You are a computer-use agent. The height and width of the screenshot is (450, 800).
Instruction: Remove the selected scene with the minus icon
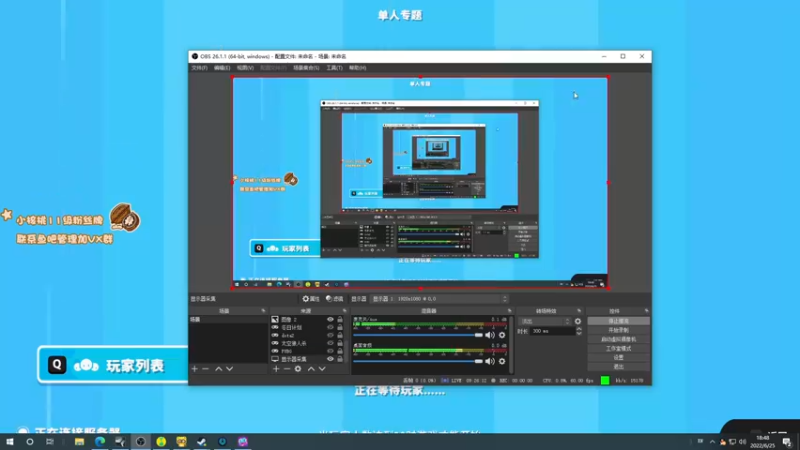(206, 368)
